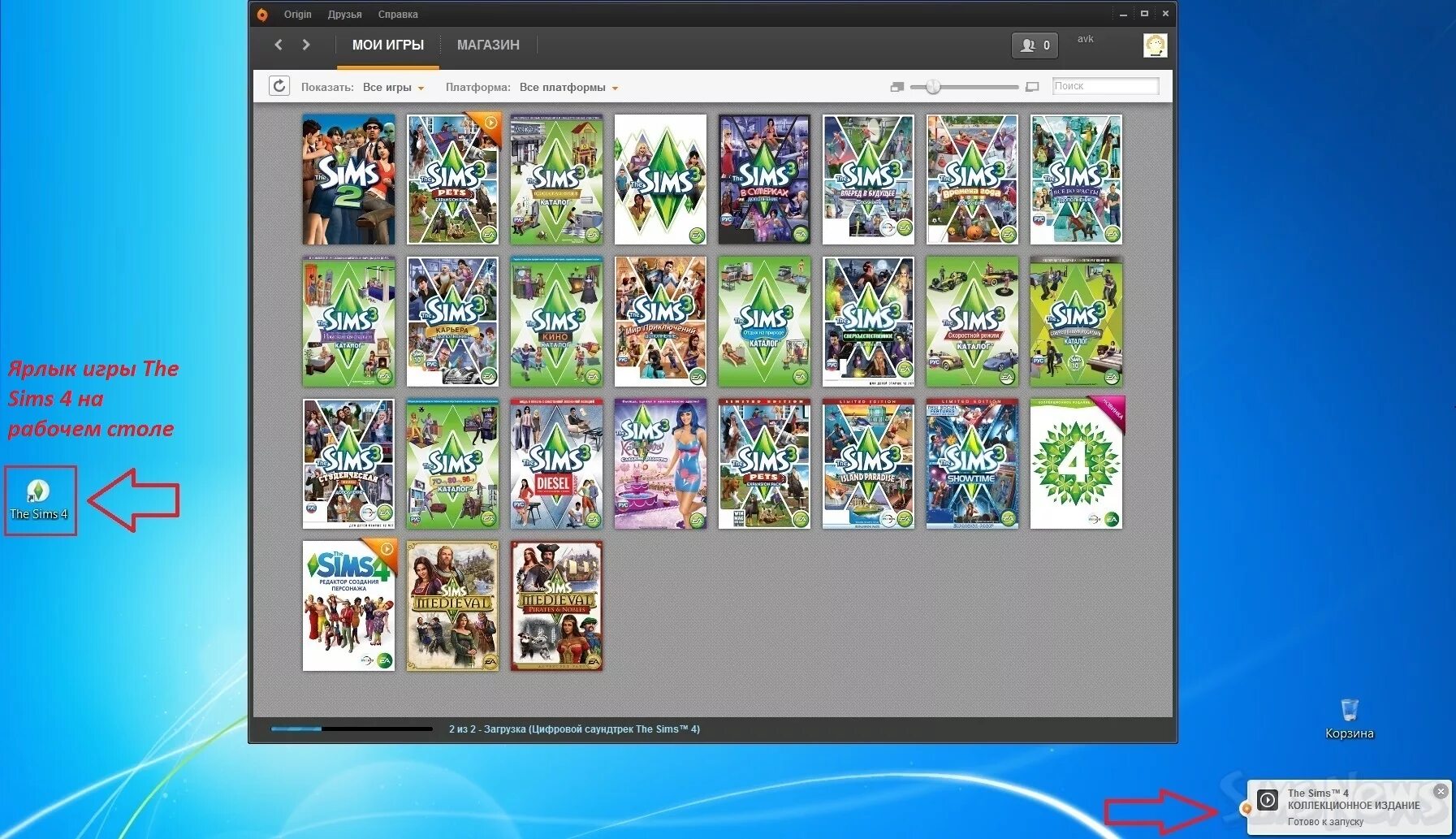Switch to the МАГАЗИН tab

[x=488, y=45]
